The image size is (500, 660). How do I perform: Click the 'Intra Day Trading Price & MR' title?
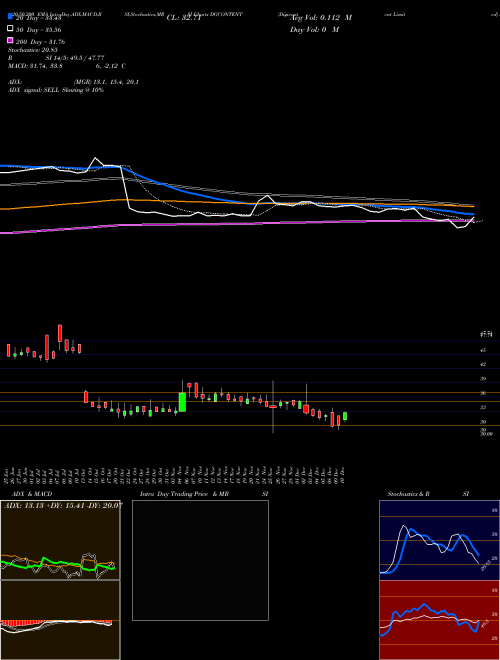(184, 494)
